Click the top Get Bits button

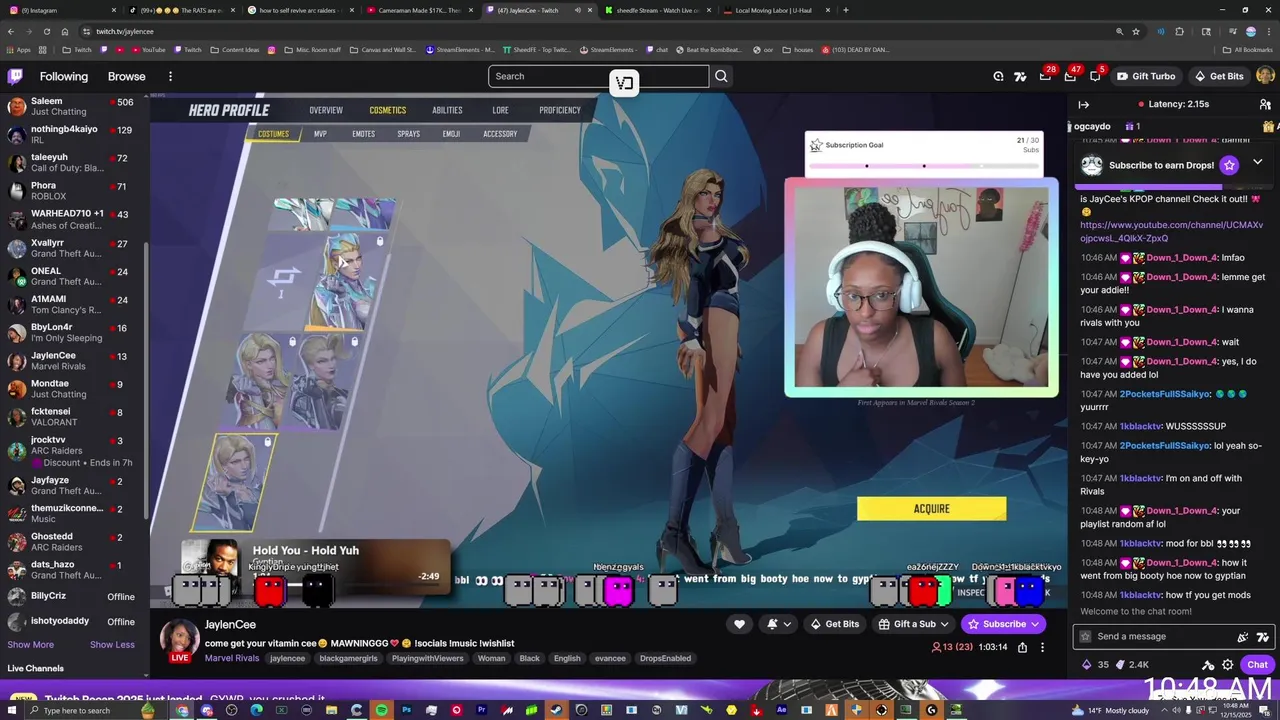pos(1219,76)
